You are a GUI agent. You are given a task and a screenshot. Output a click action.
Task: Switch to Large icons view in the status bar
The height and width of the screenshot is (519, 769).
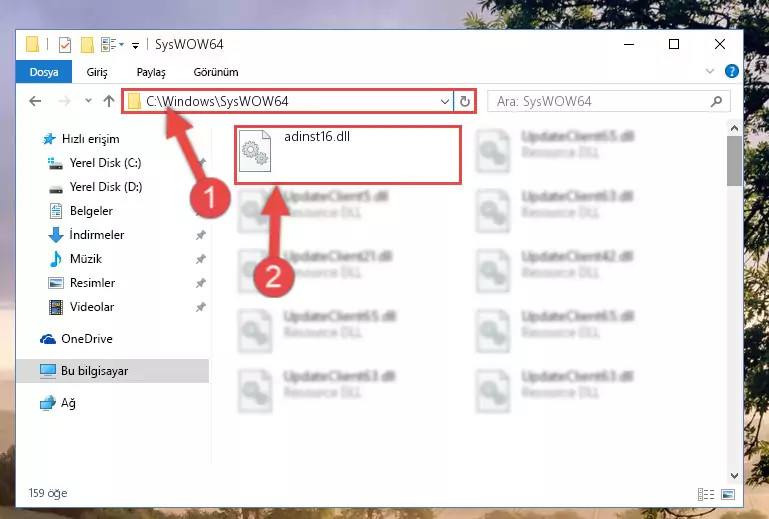728,494
